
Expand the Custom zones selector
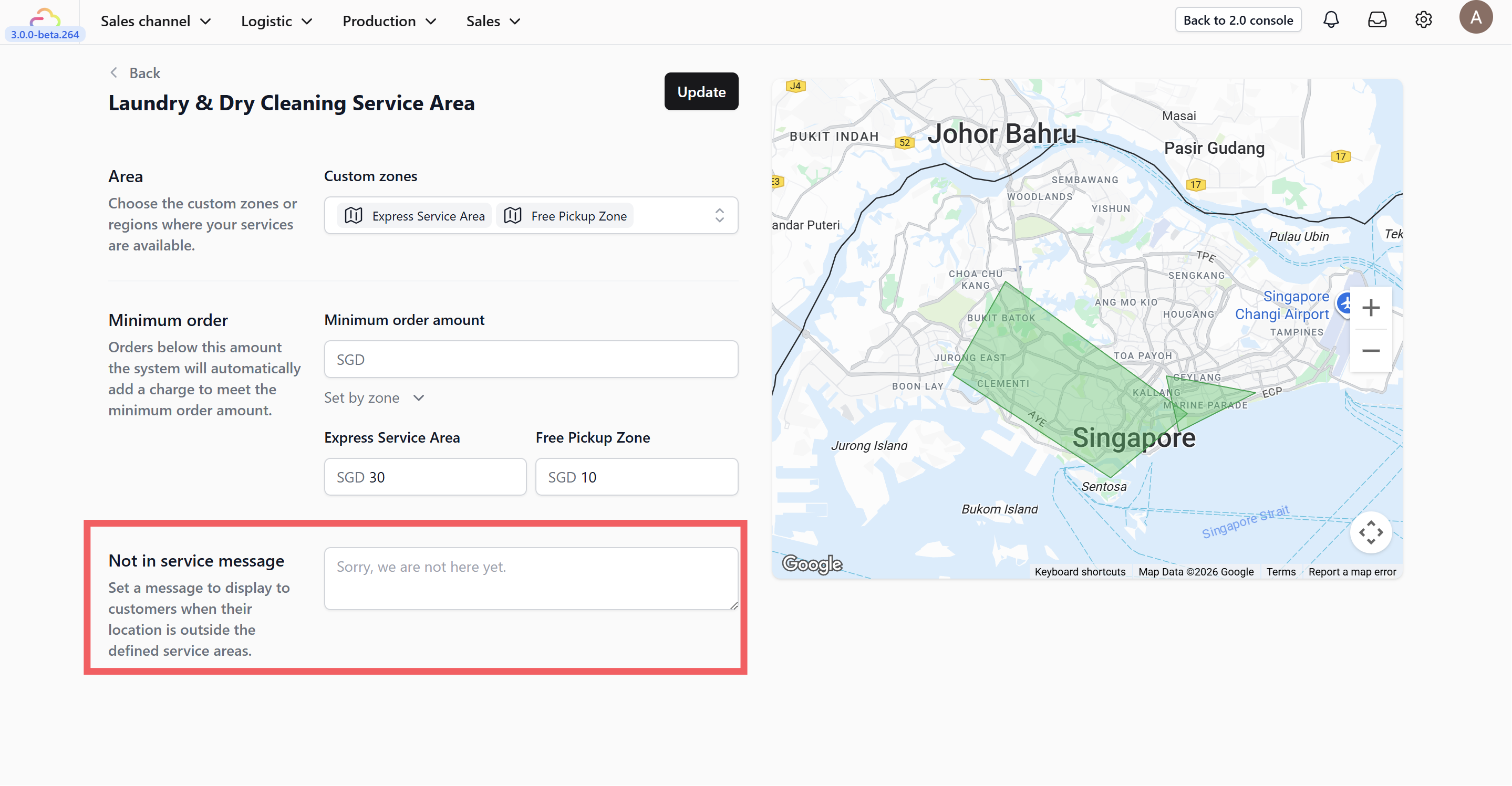click(x=719, y=215)
